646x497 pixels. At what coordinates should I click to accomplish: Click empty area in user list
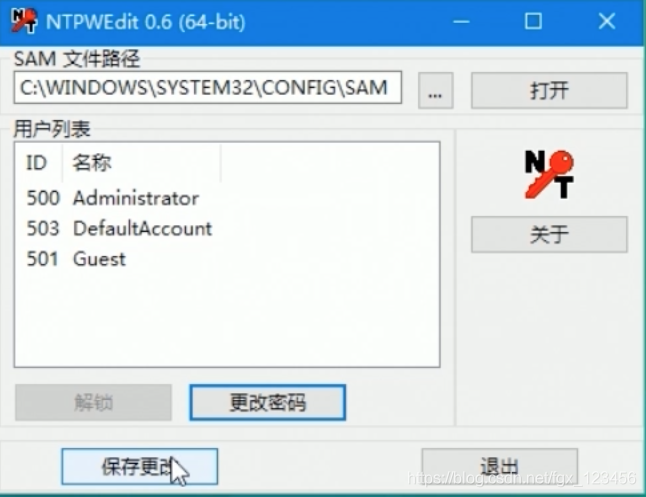[x=227, y=317]
